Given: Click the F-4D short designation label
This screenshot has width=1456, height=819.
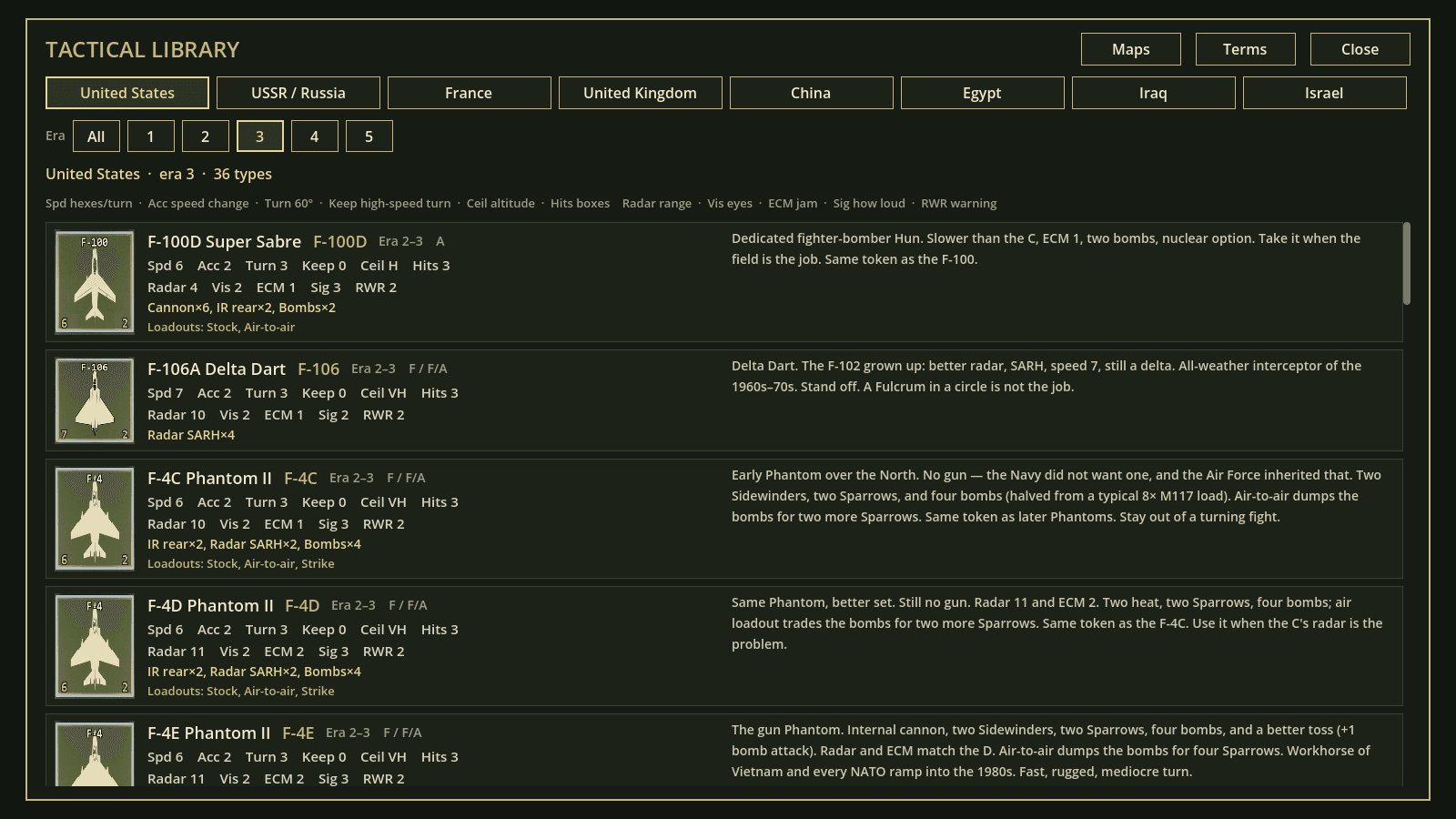Looking at the screenshot, I should click(x=302, y=605).
